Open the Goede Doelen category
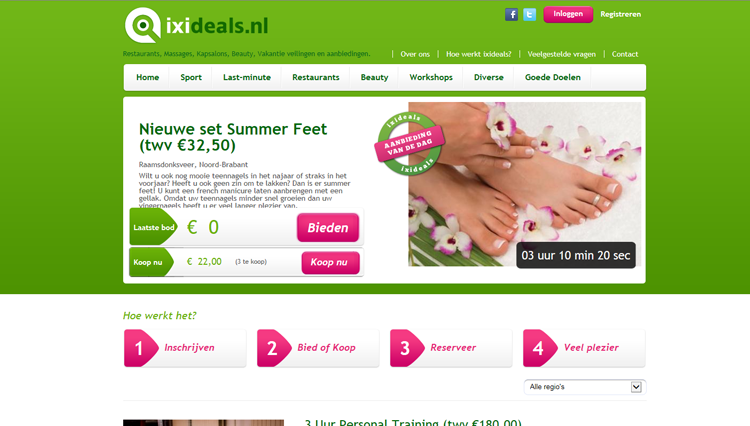Screen dimensions: 750x426 pyautogui.click(x=552, y=77)
